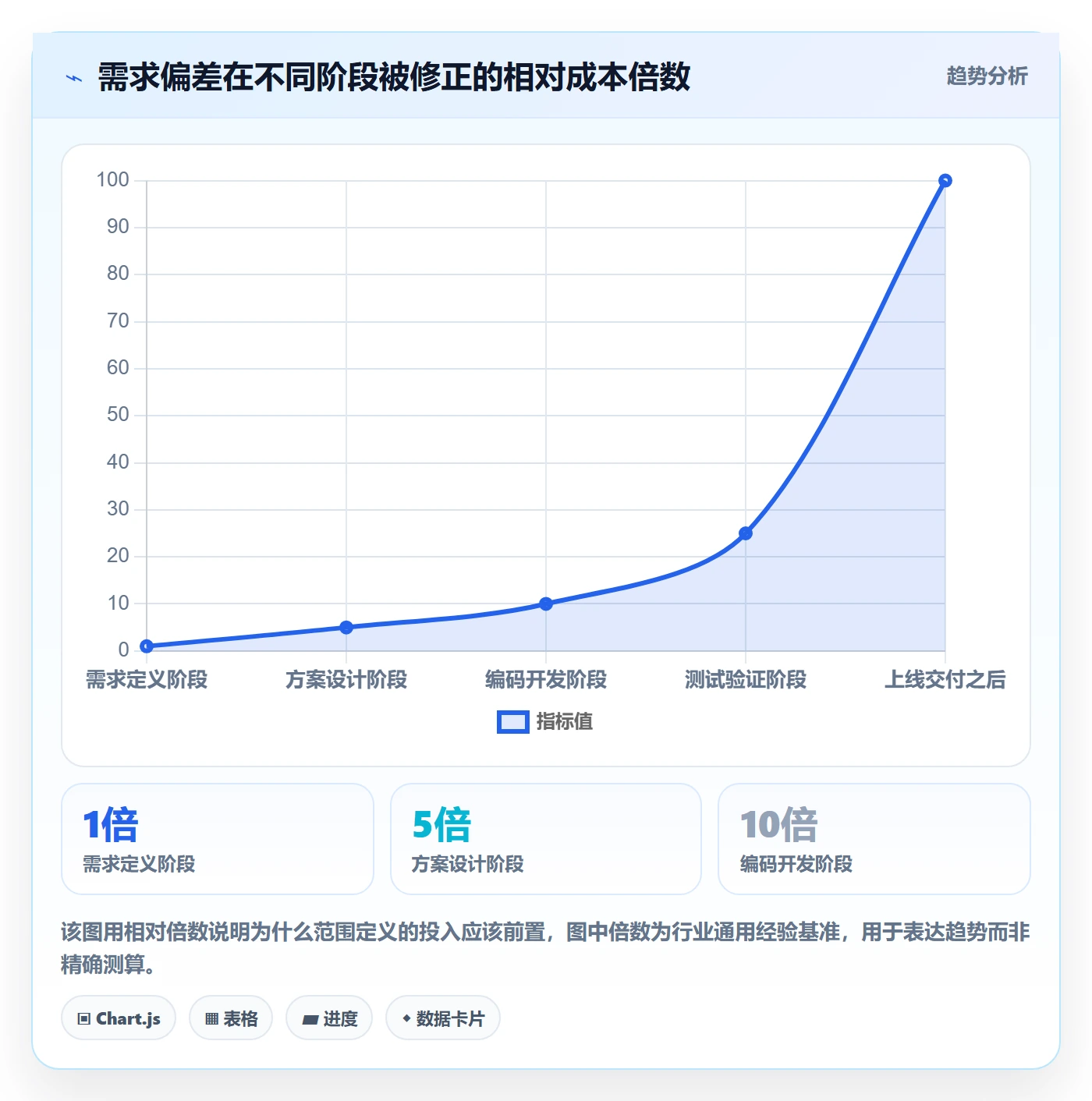Viewport: 1092px width, 1101px height.
Task: Click the 进度 chip's bar icon
Action: 310,1020
